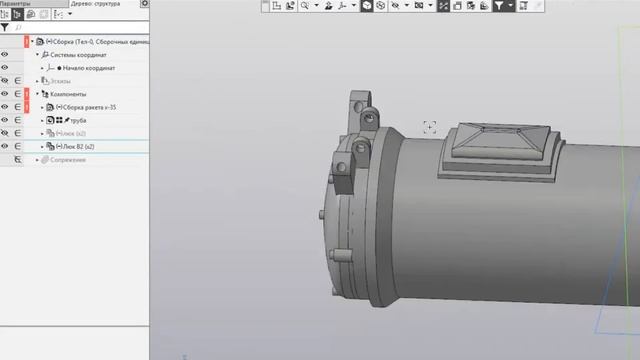Expand the hidden Люк (x2) node
The width and height of the screenshot is (640, 360).
pos(42,133)
